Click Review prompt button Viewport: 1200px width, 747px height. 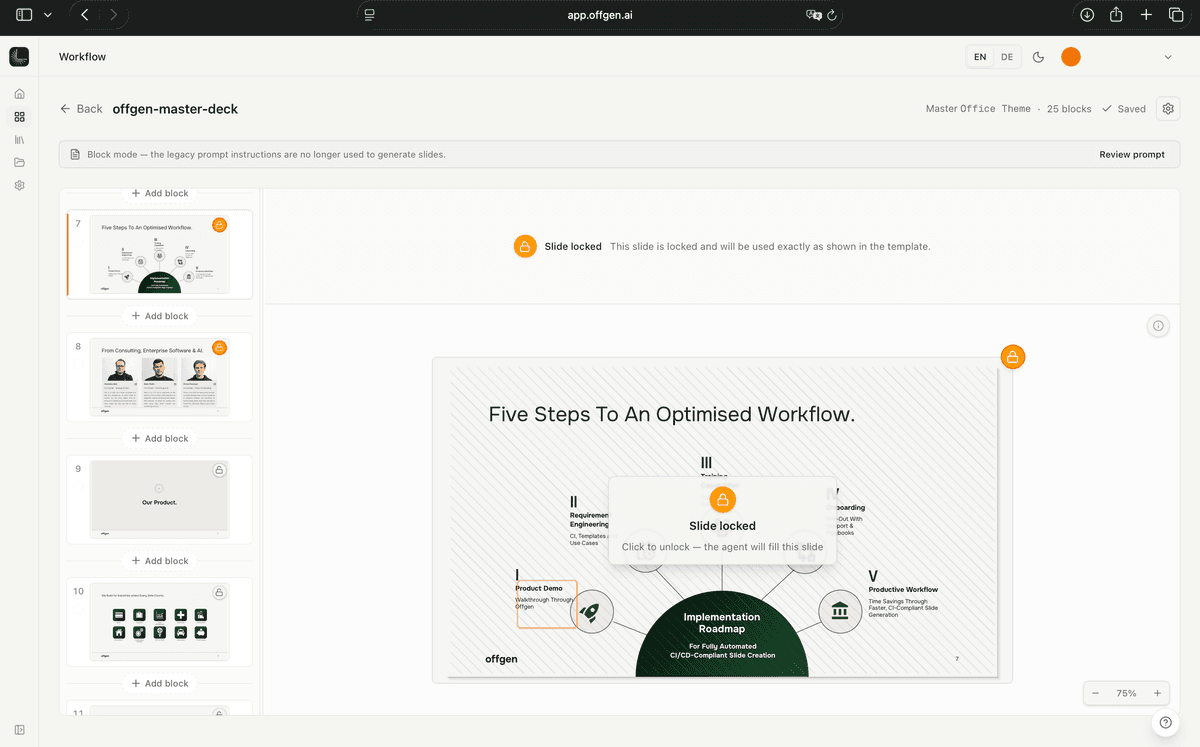coord(1132,155)
